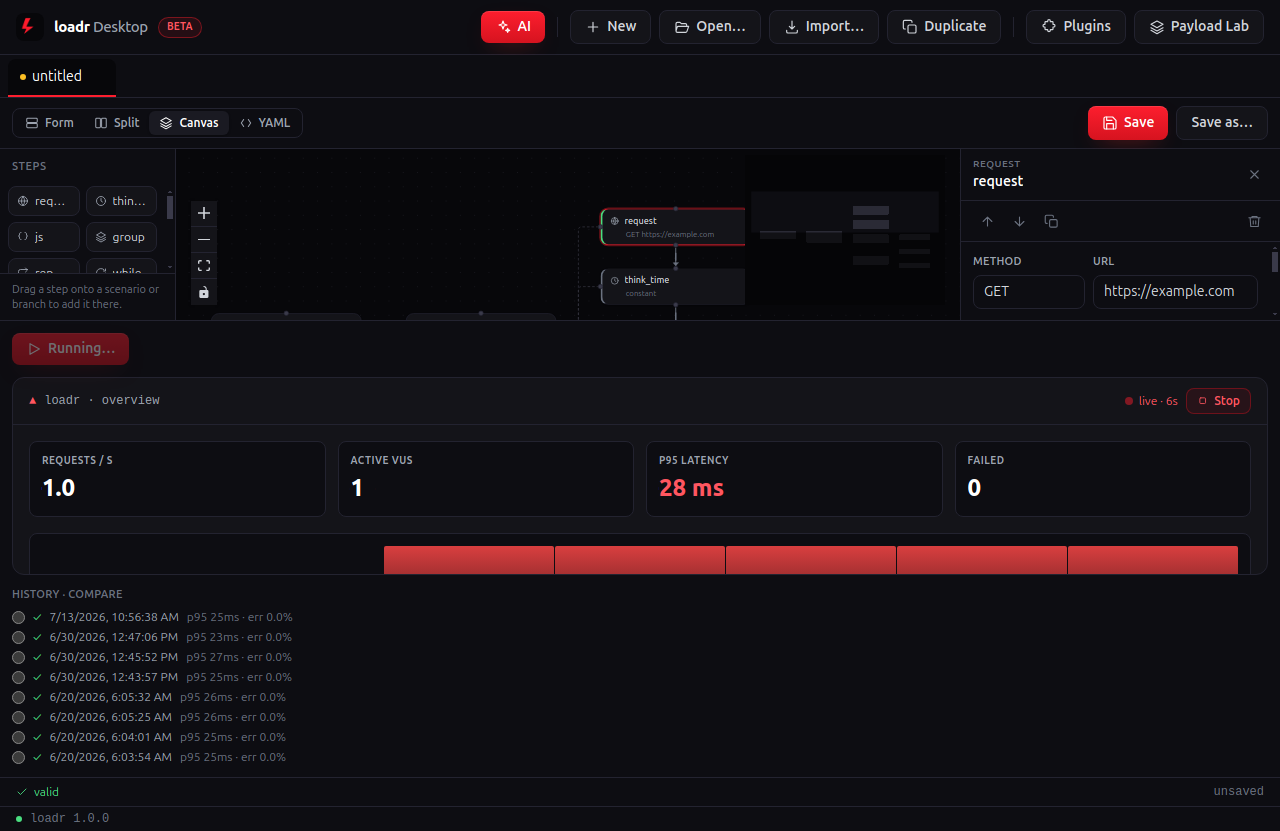Zoom out on the canvas
This screenshot has width=1280, height=831.
(204, 239)
